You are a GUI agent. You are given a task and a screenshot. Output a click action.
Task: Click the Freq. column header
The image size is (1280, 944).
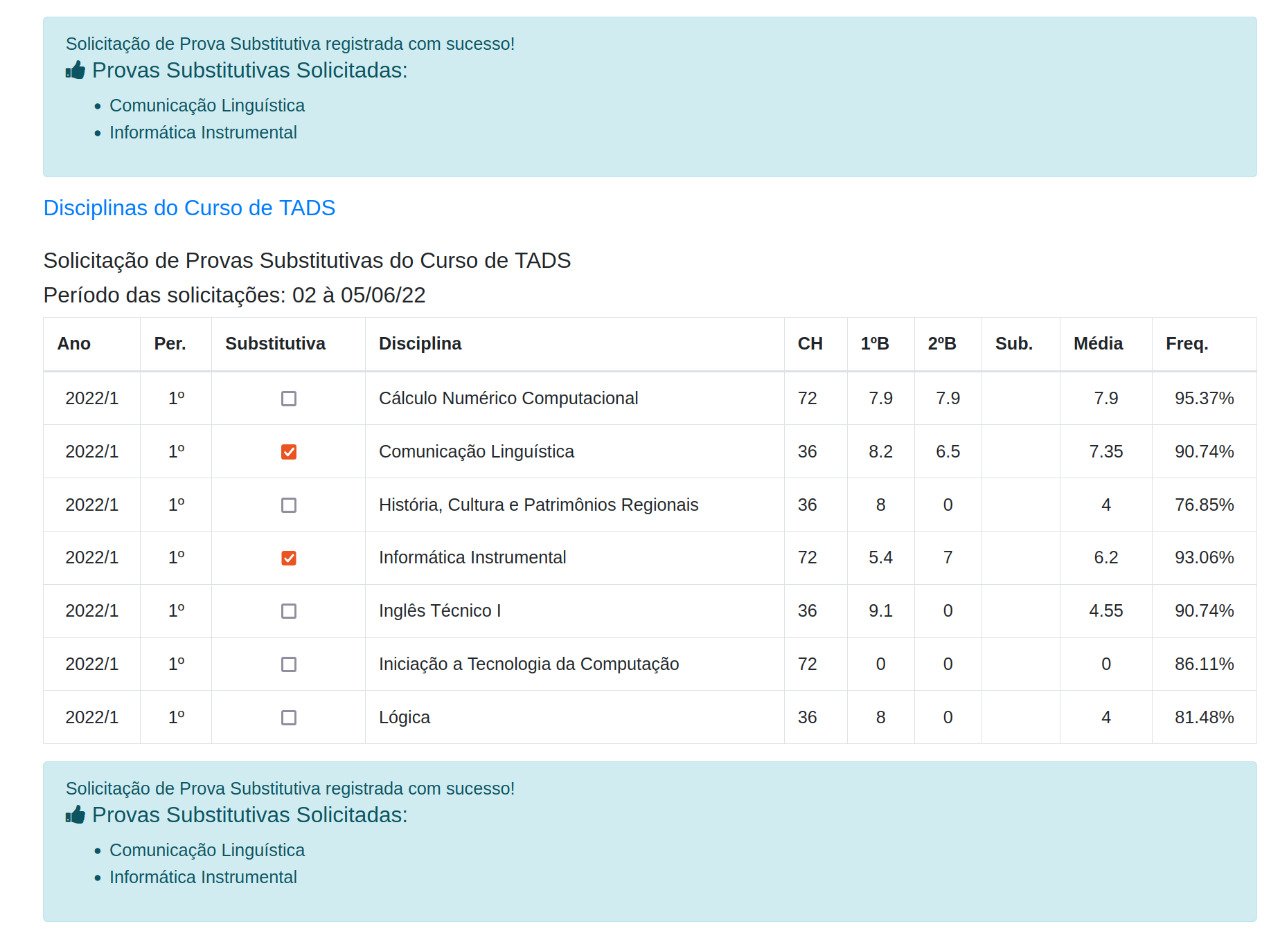(x=1187, y=344)
